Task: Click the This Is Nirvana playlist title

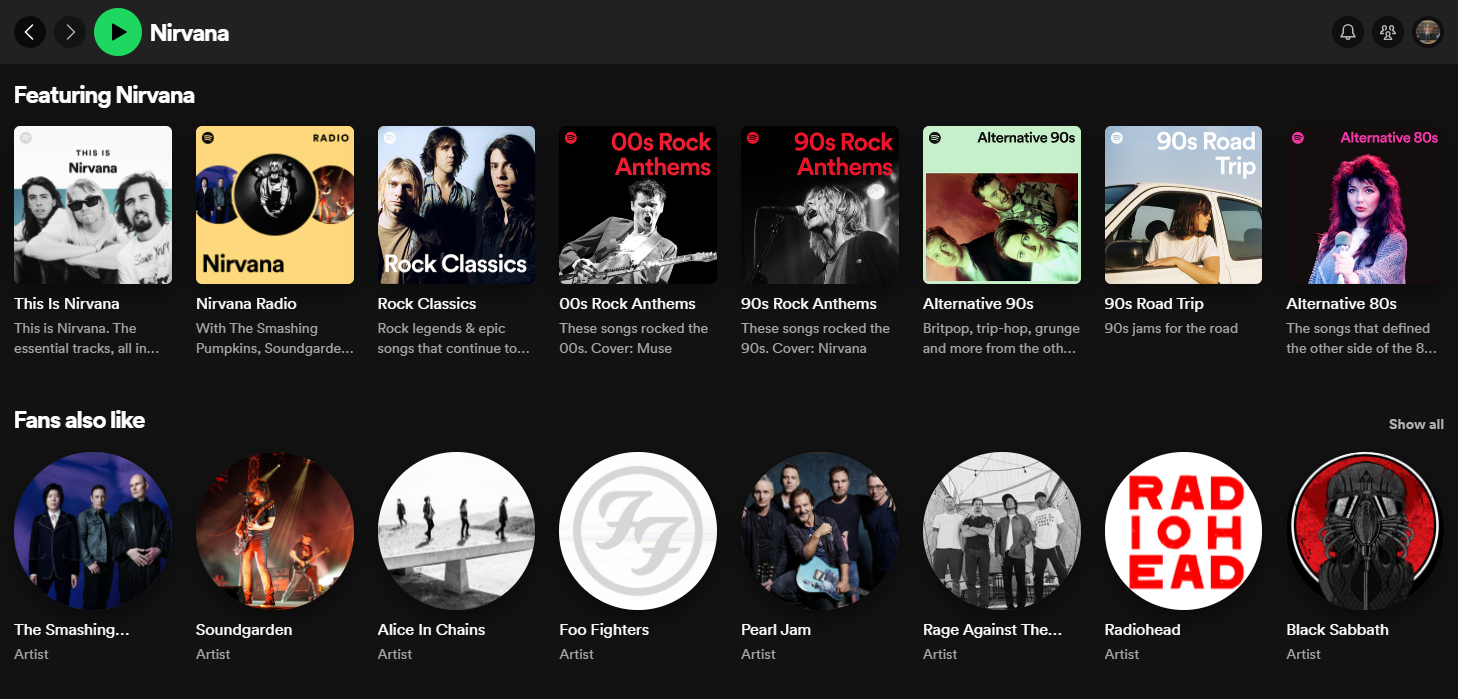Action: (x=67, y=303)
